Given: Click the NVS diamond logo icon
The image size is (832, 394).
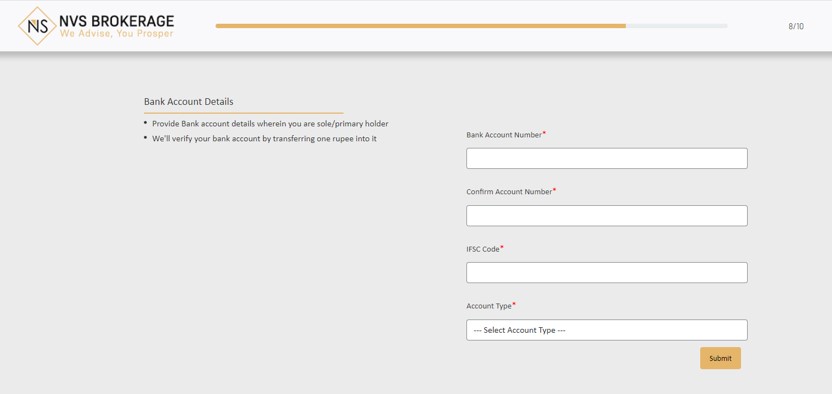Looking at the screenshot, I should tap(37, 26).
